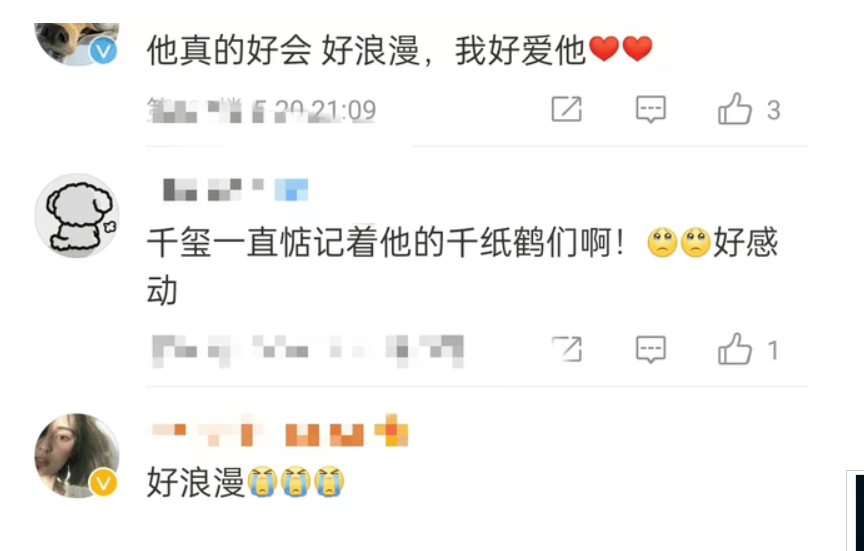
Task: Open reply for 千纸鹤们 comment
Action: (x=651, y=349)
